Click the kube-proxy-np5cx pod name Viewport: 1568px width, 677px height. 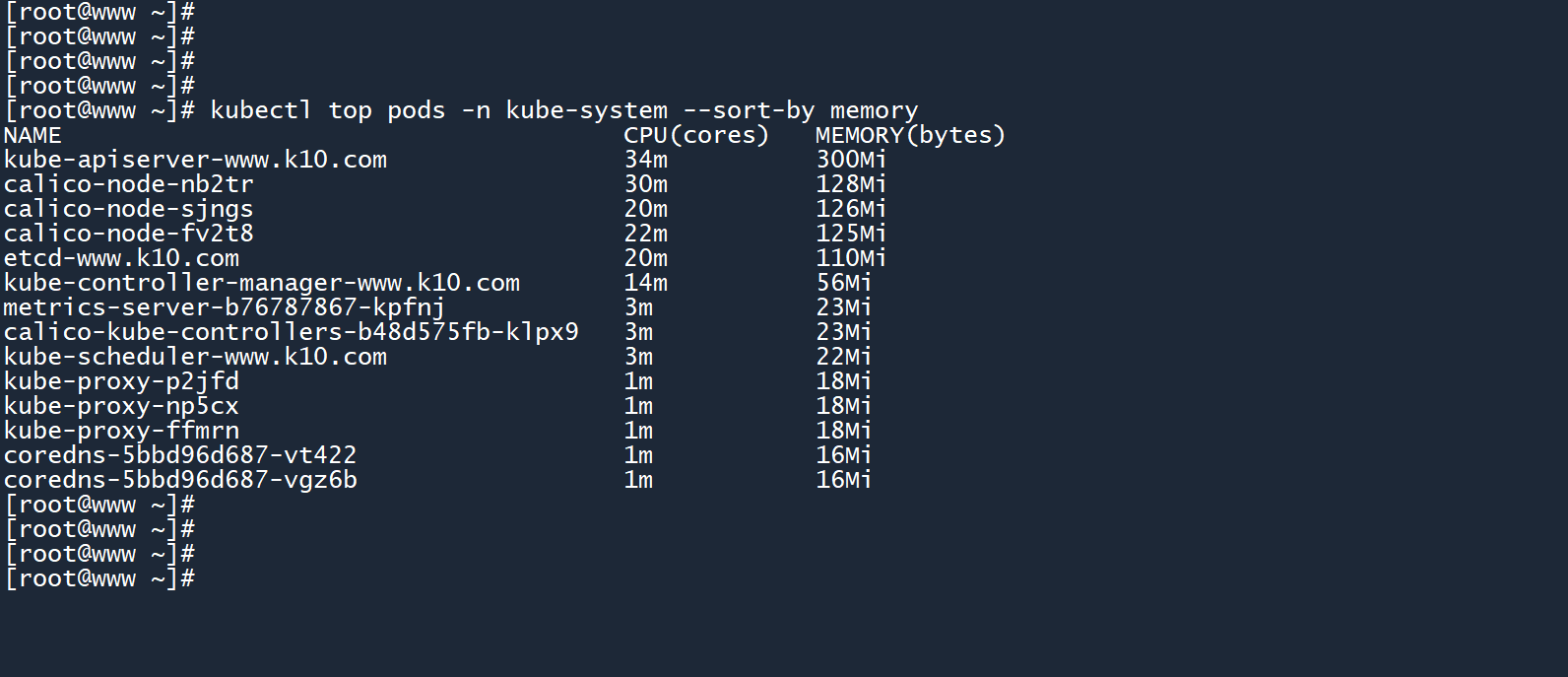coord(121,406)
